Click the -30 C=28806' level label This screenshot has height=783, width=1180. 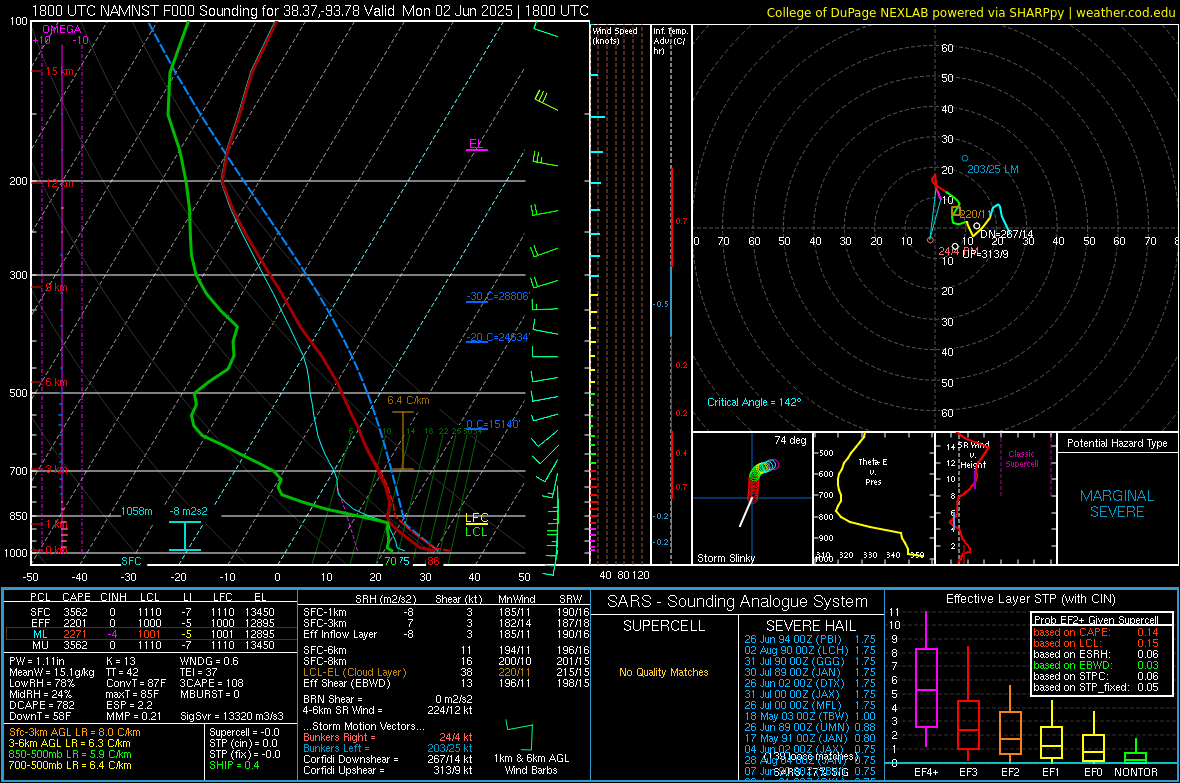click(497, 296)
